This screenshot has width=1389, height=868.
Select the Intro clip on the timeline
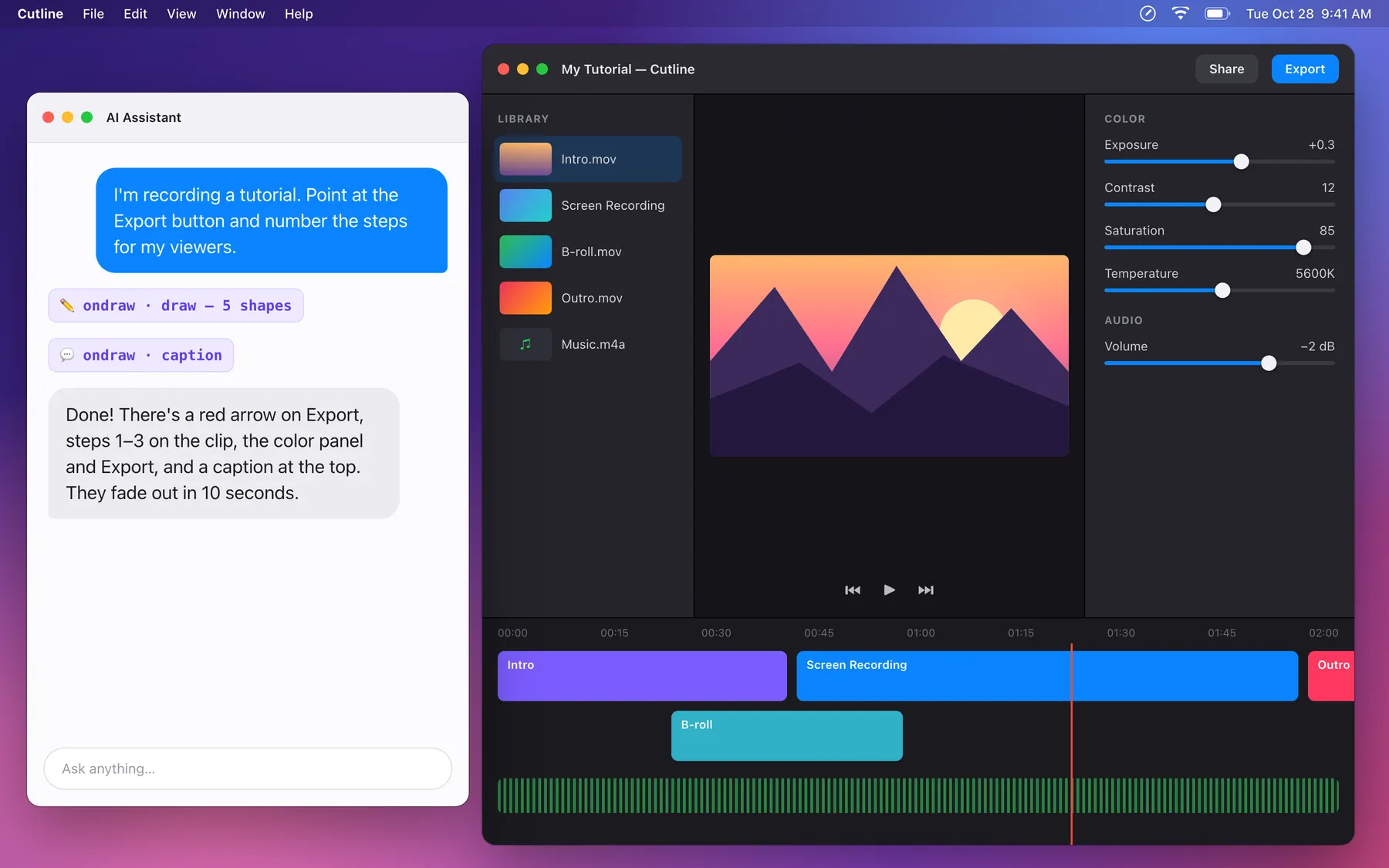(642, 676)
